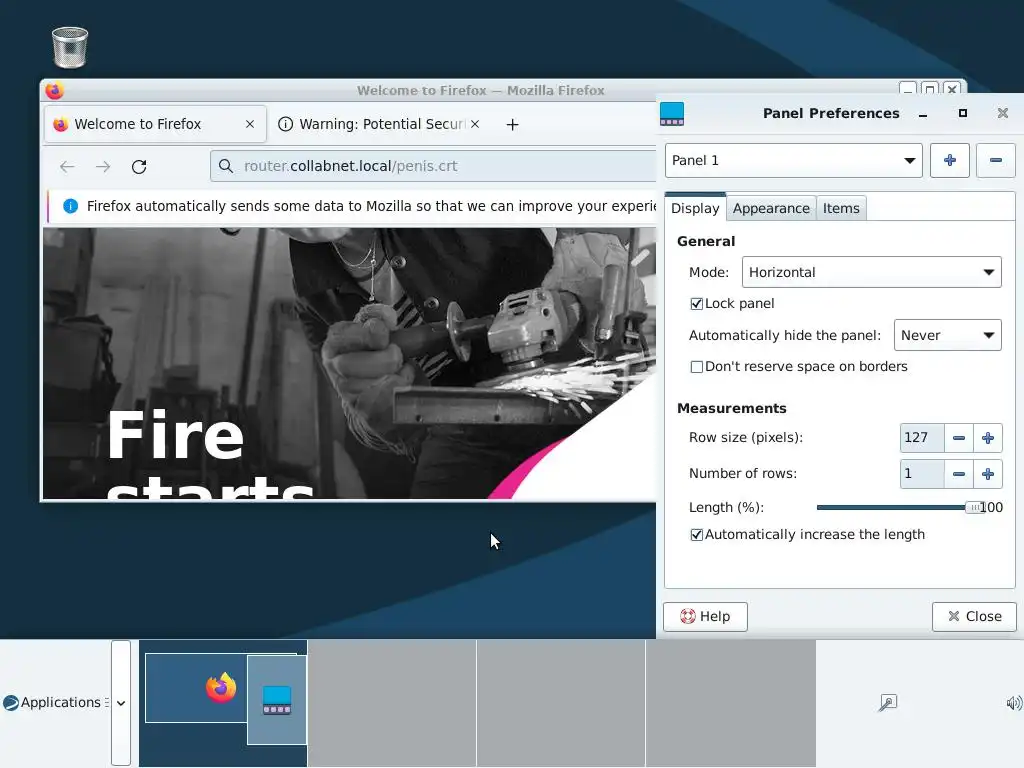Screen dimensions: 1024x768
Task: Click the Close button in Panel Preferences
Action: [974, 616]
